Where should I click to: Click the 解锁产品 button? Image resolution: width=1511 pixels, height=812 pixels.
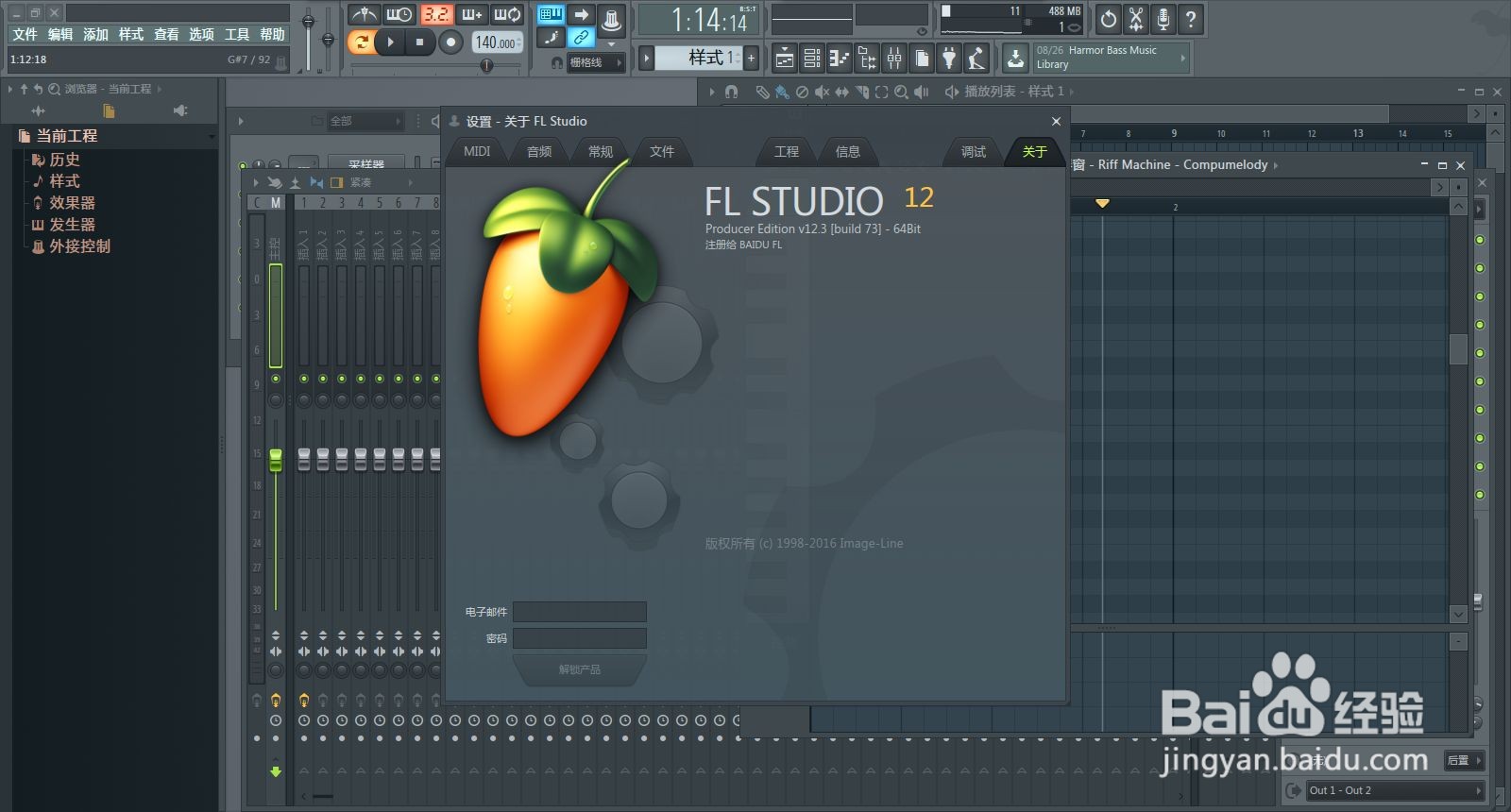580,669
